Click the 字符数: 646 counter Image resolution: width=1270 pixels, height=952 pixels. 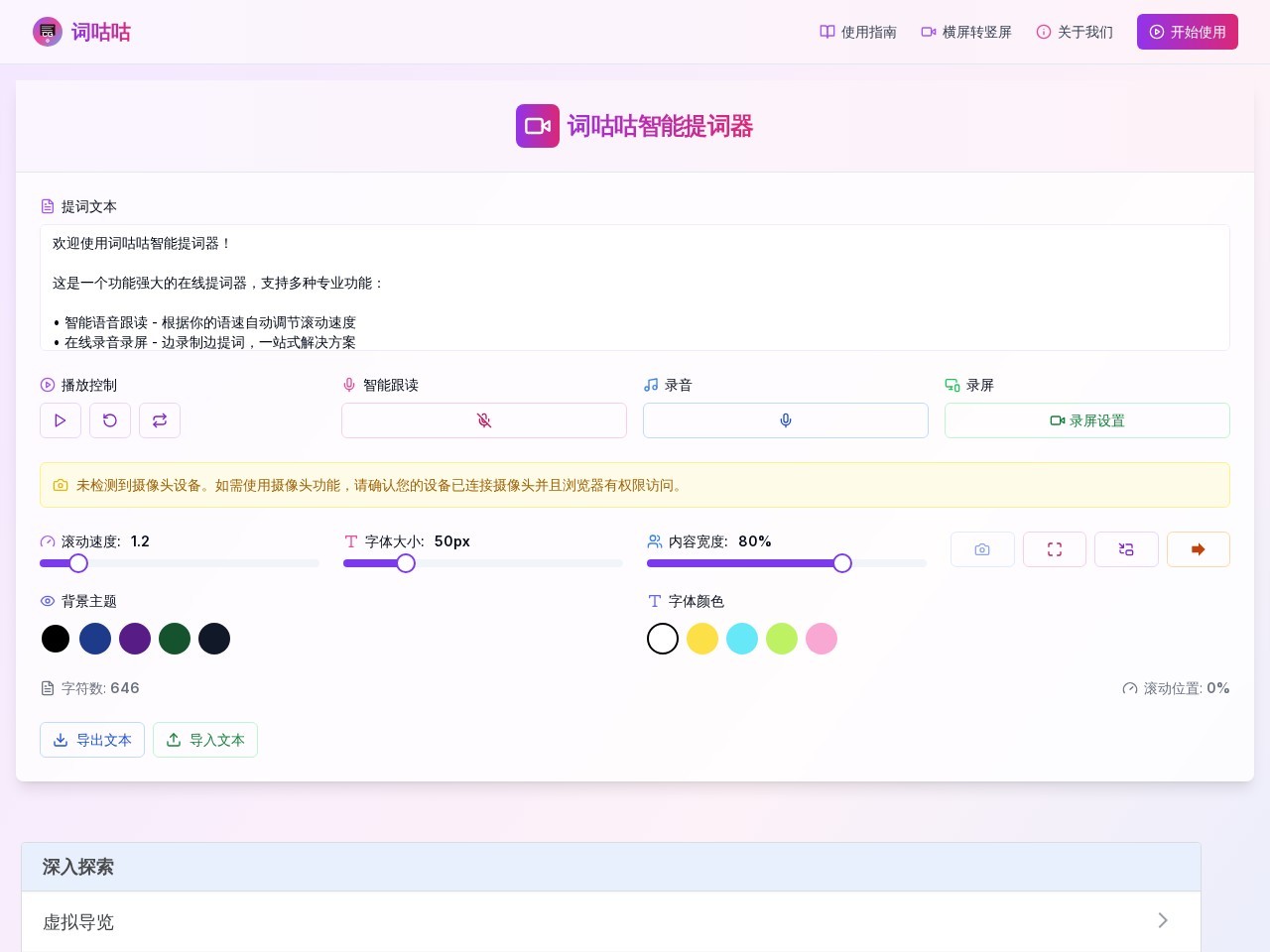(90, 688)
